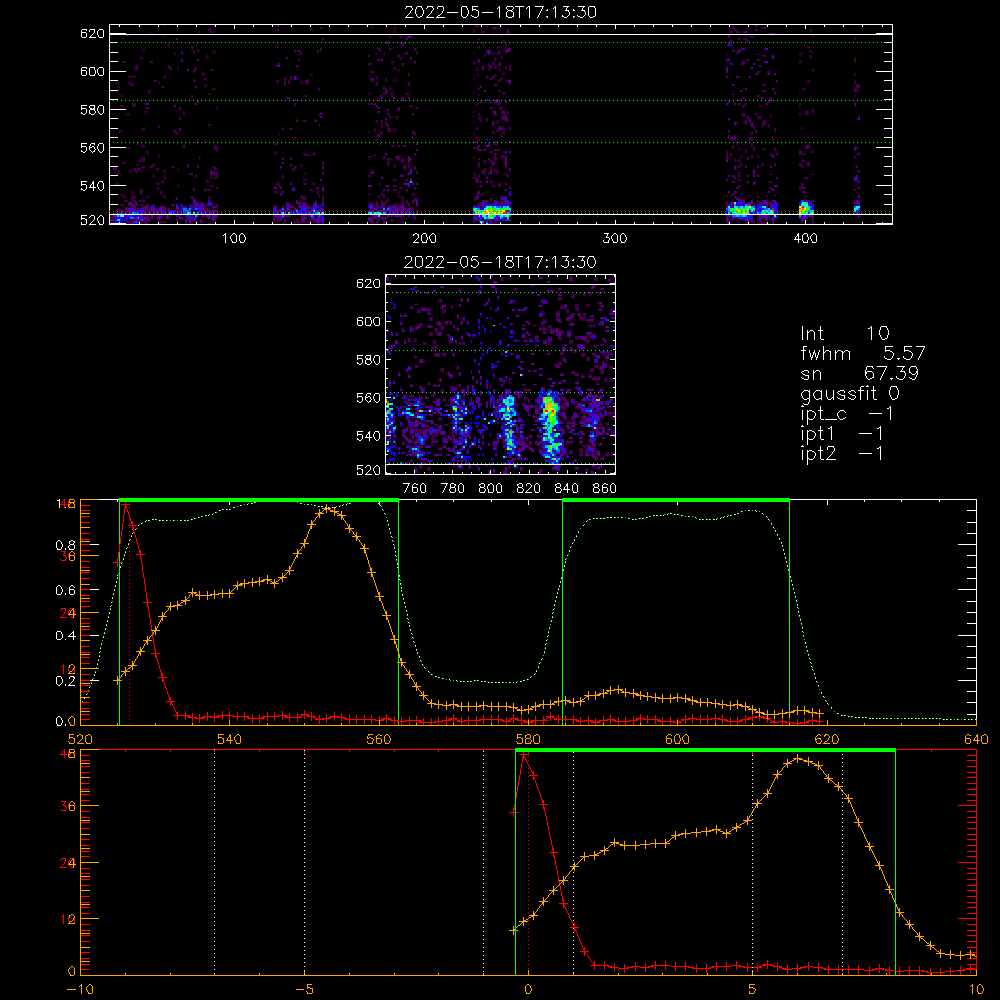Click the top image title 2022-05-18T17:13:30
This screenshot has width=1000, height=1000.
500,12
